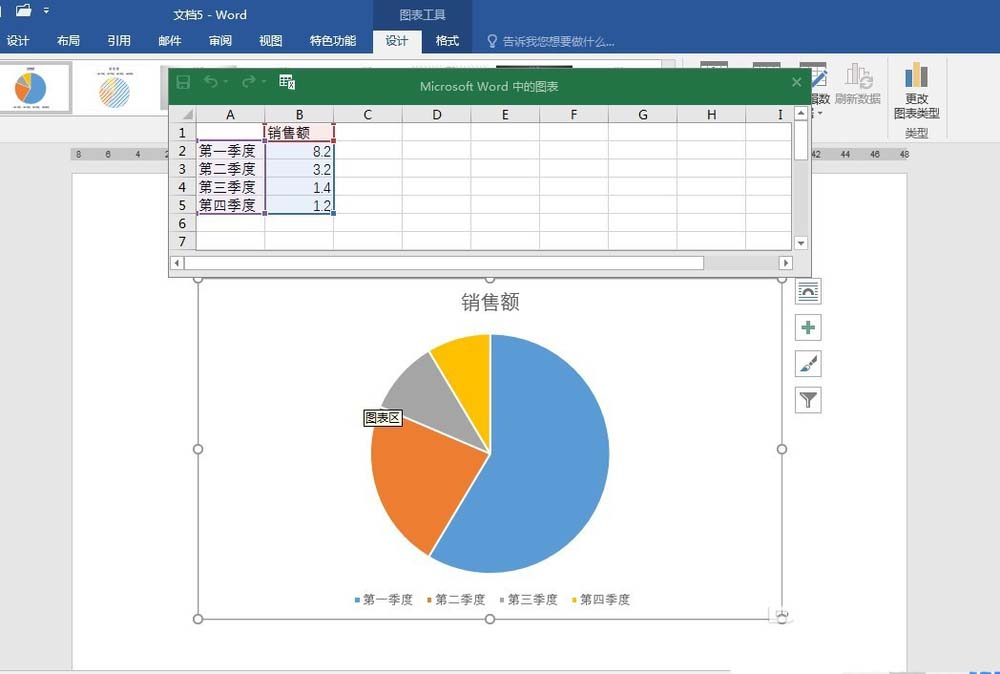The image size is (1000, 674).
Task: Click the 第一季度 legend entry
Action: point(383,599)
